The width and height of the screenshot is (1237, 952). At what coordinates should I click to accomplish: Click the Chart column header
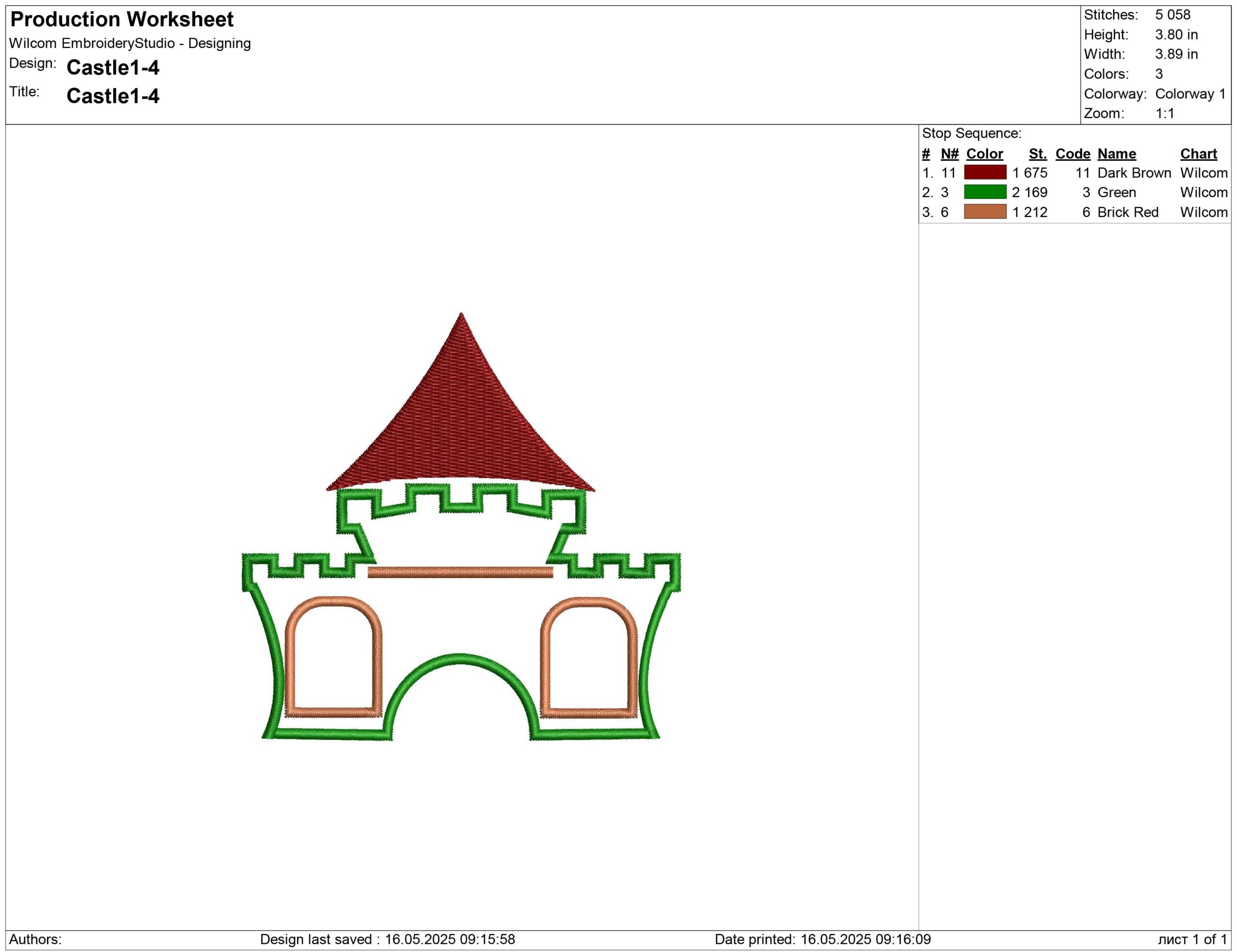[1198, 154]
